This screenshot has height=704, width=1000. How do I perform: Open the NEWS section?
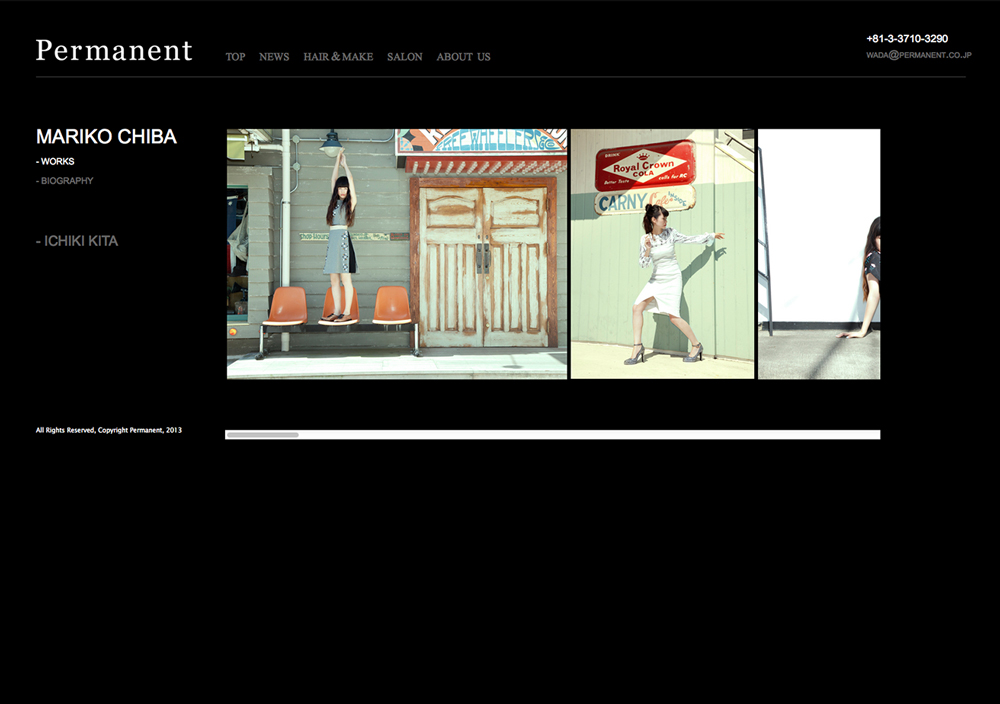tap(274, 57)
